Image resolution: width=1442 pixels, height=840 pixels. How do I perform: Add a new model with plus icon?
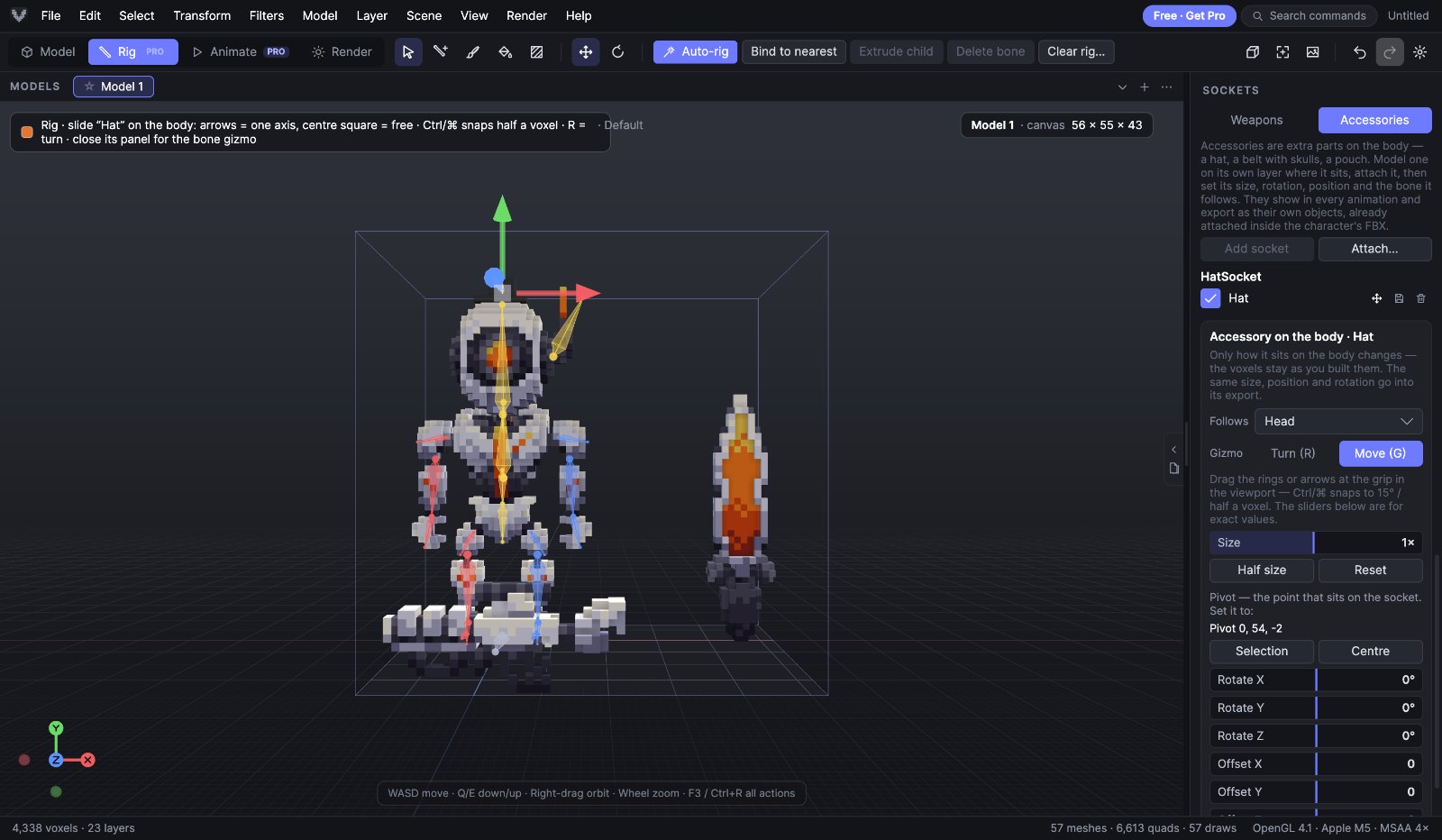coord(1145,87)
